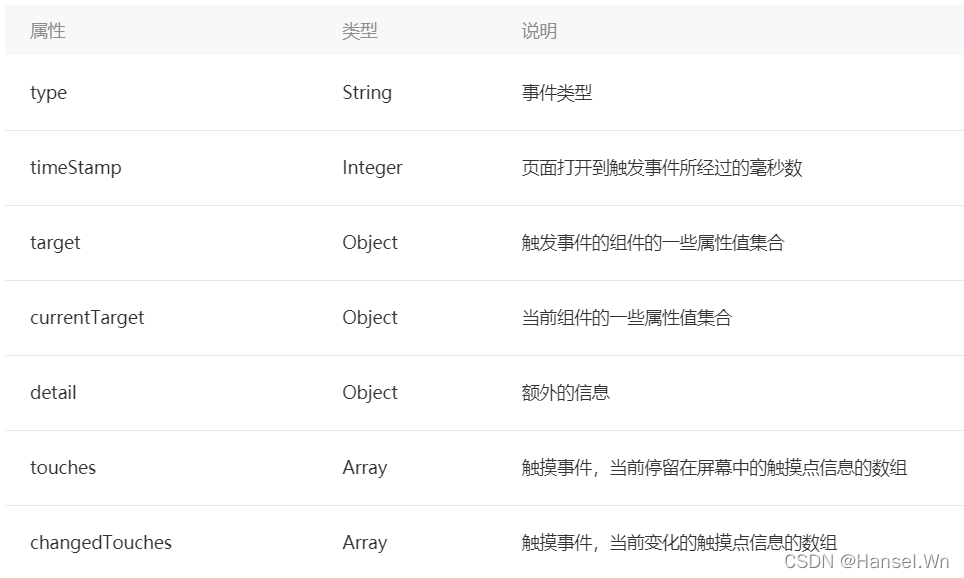
Task: Click the description '当前组件的一些属性值集合'
Action: click(x=627, y=318)
